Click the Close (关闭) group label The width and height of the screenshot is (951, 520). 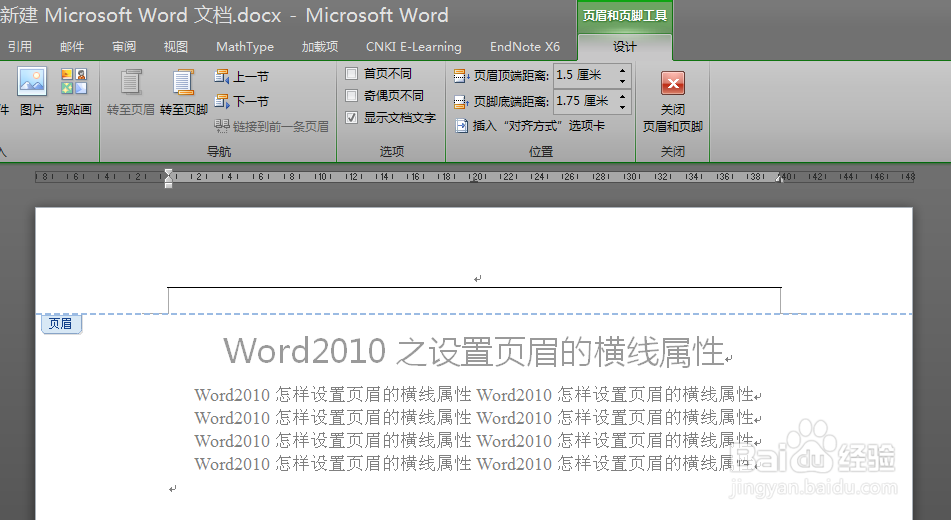coord(673,151)
